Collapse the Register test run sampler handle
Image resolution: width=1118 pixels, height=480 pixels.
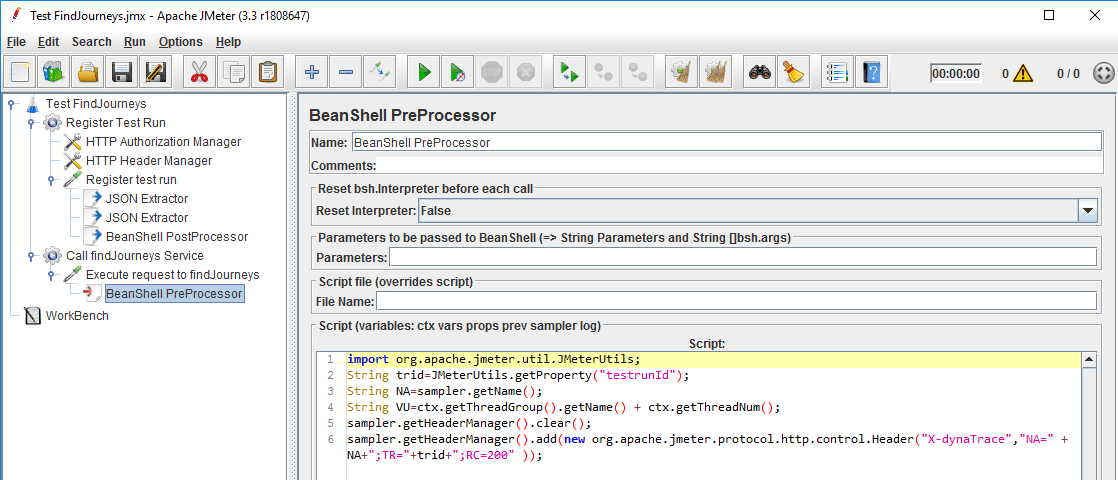[x=51, y=180]
